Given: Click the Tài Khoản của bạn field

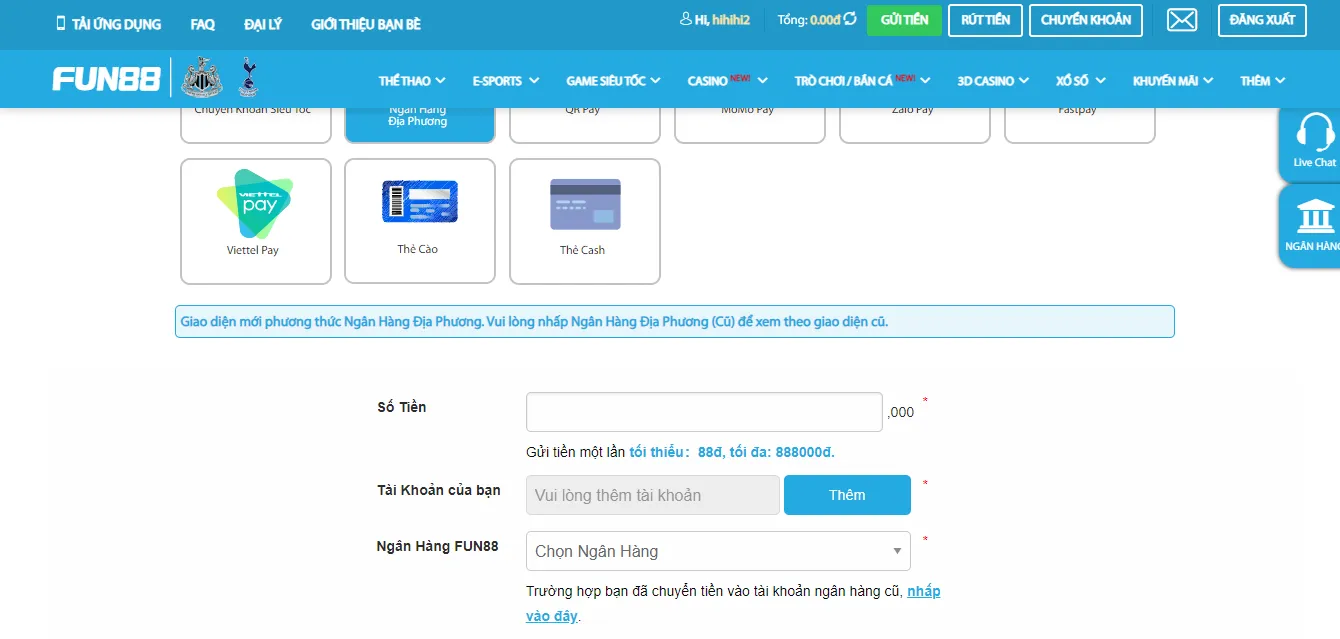Looking at the screenshot, I should tap(653, 495).
